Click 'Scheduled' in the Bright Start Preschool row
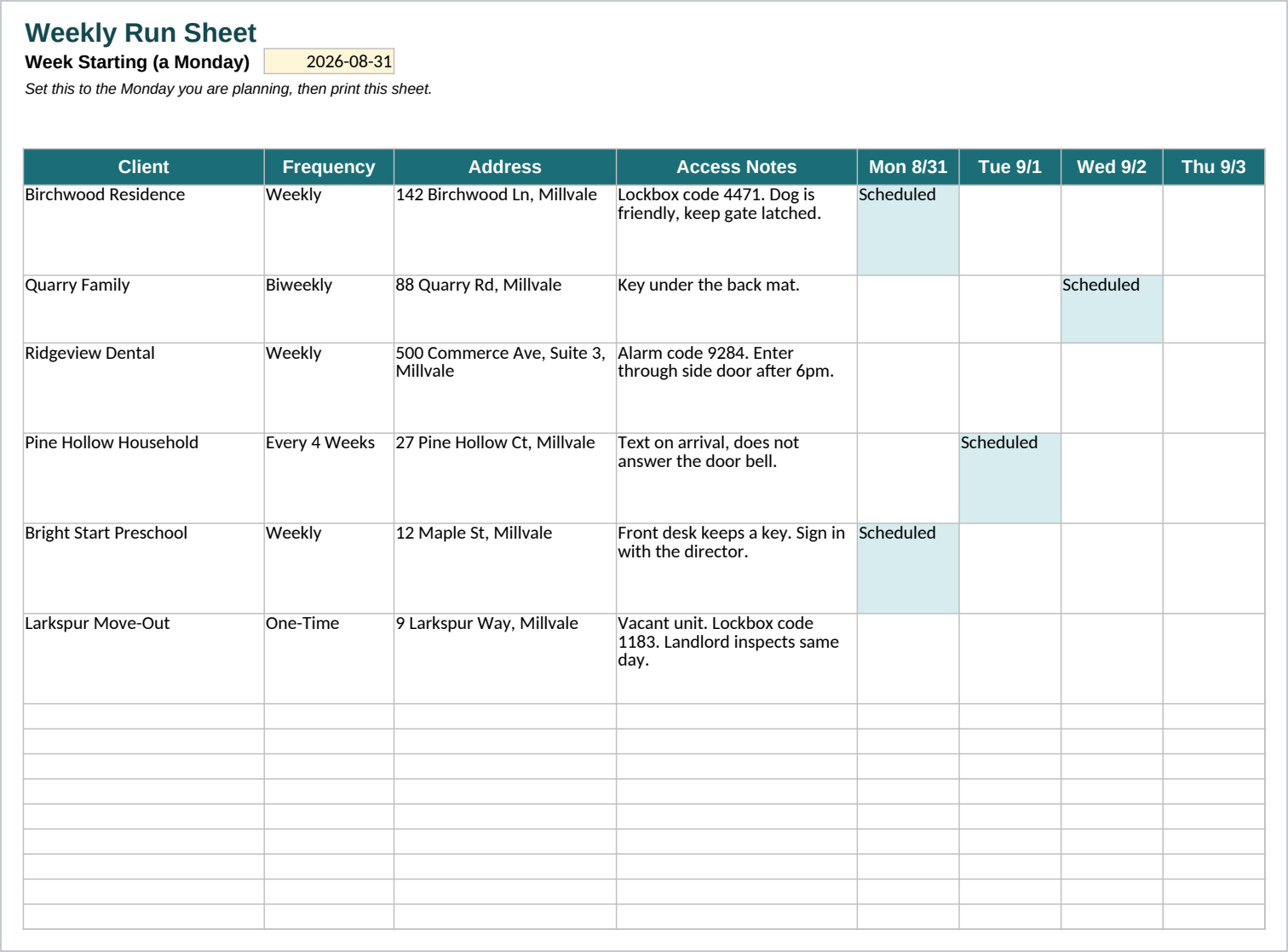Screen dimensions: 1288x952 click(908, 568)
